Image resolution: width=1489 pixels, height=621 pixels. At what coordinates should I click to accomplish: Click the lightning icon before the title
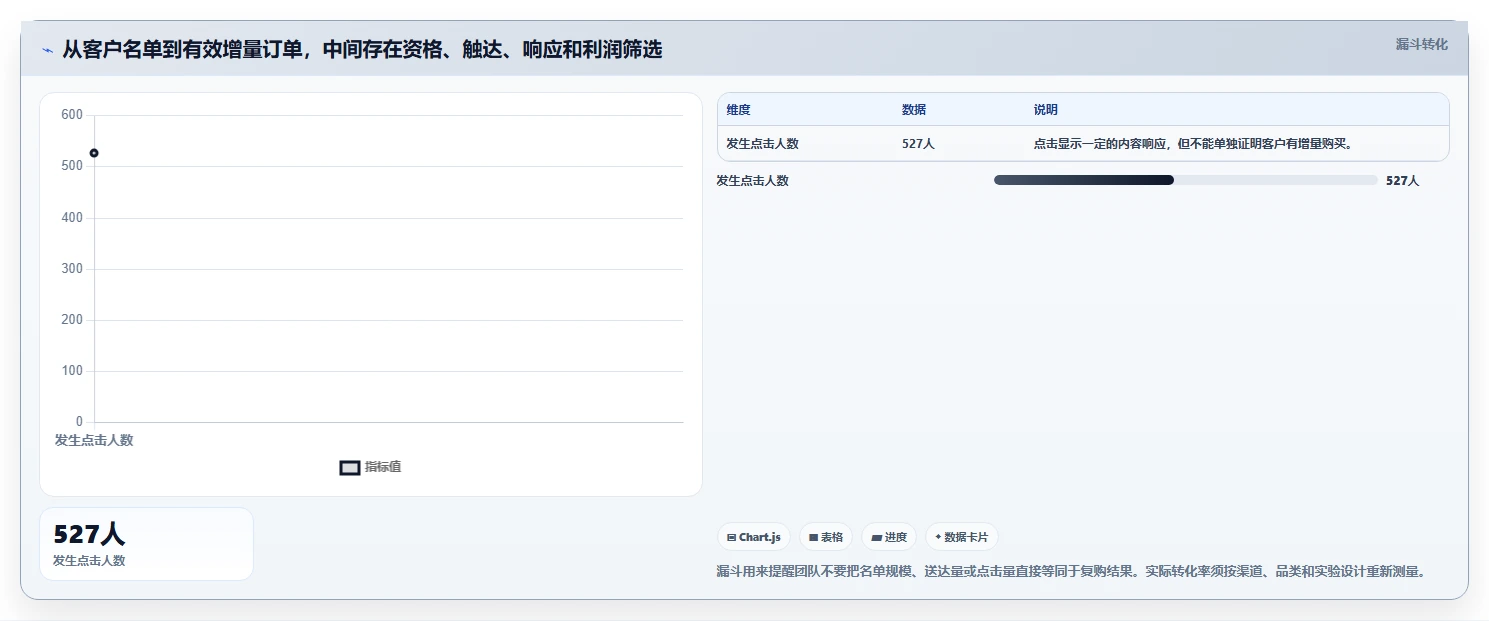click(47, 50)
